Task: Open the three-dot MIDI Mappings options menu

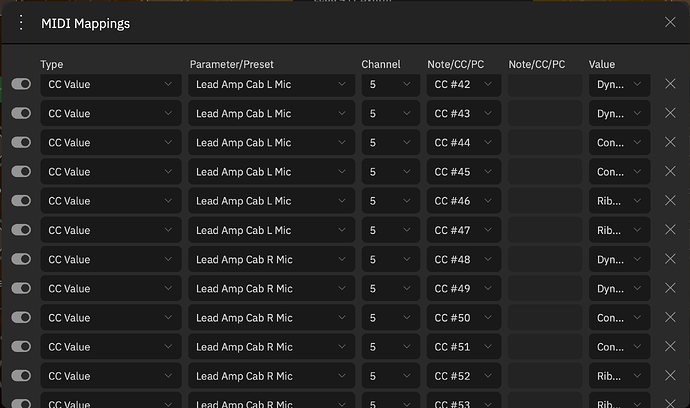Action: coord(21,23)
